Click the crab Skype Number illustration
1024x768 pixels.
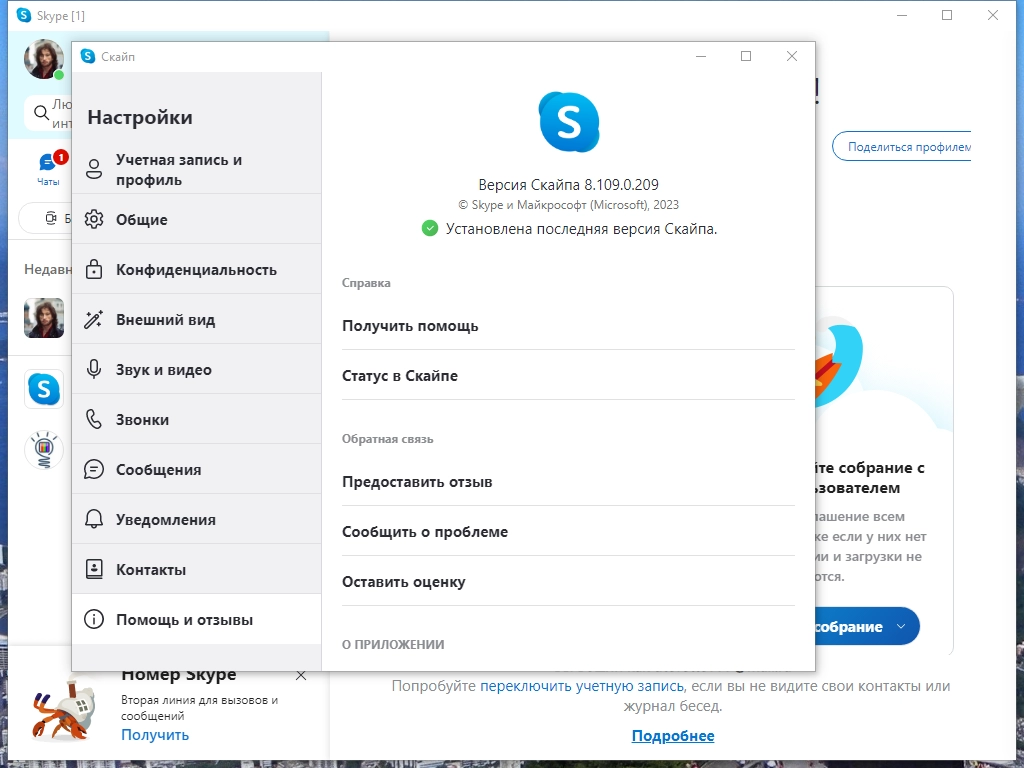pyautogui.click(x=64, y=710)
